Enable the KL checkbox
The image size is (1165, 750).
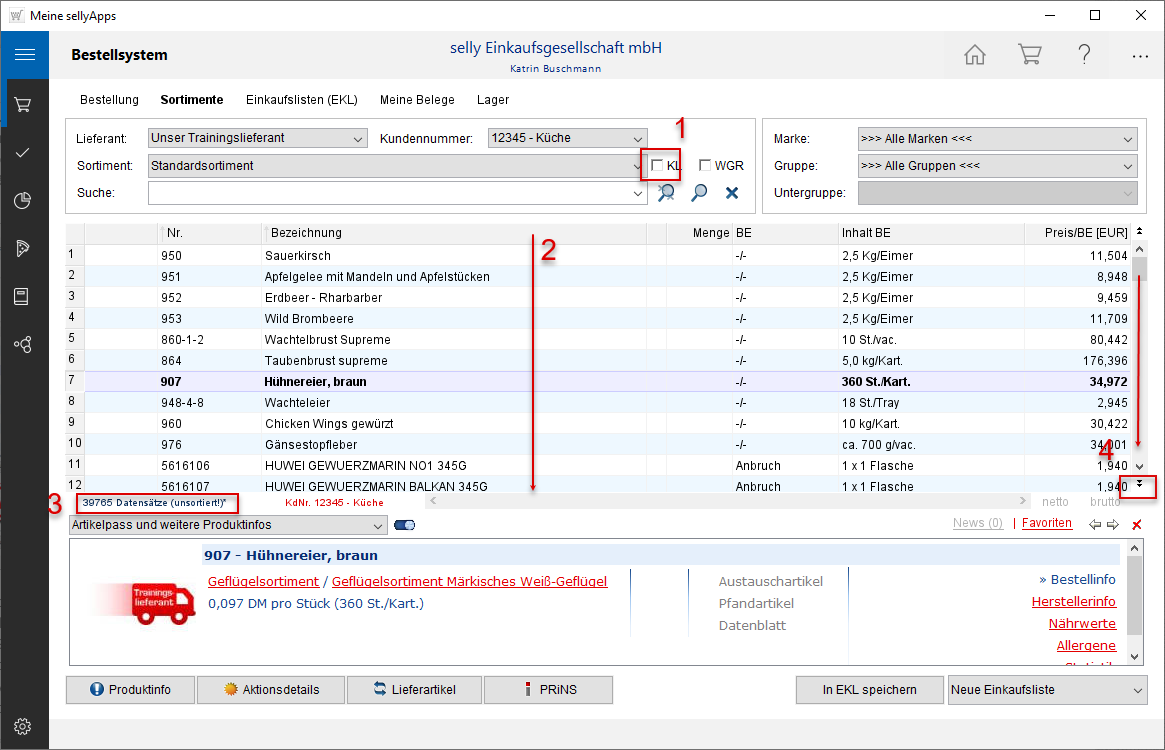click(658, 166)
